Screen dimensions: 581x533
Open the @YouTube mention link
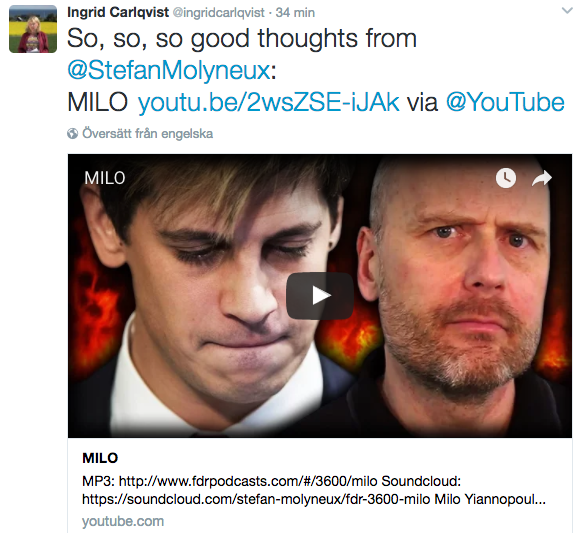(x=505, y=102)
